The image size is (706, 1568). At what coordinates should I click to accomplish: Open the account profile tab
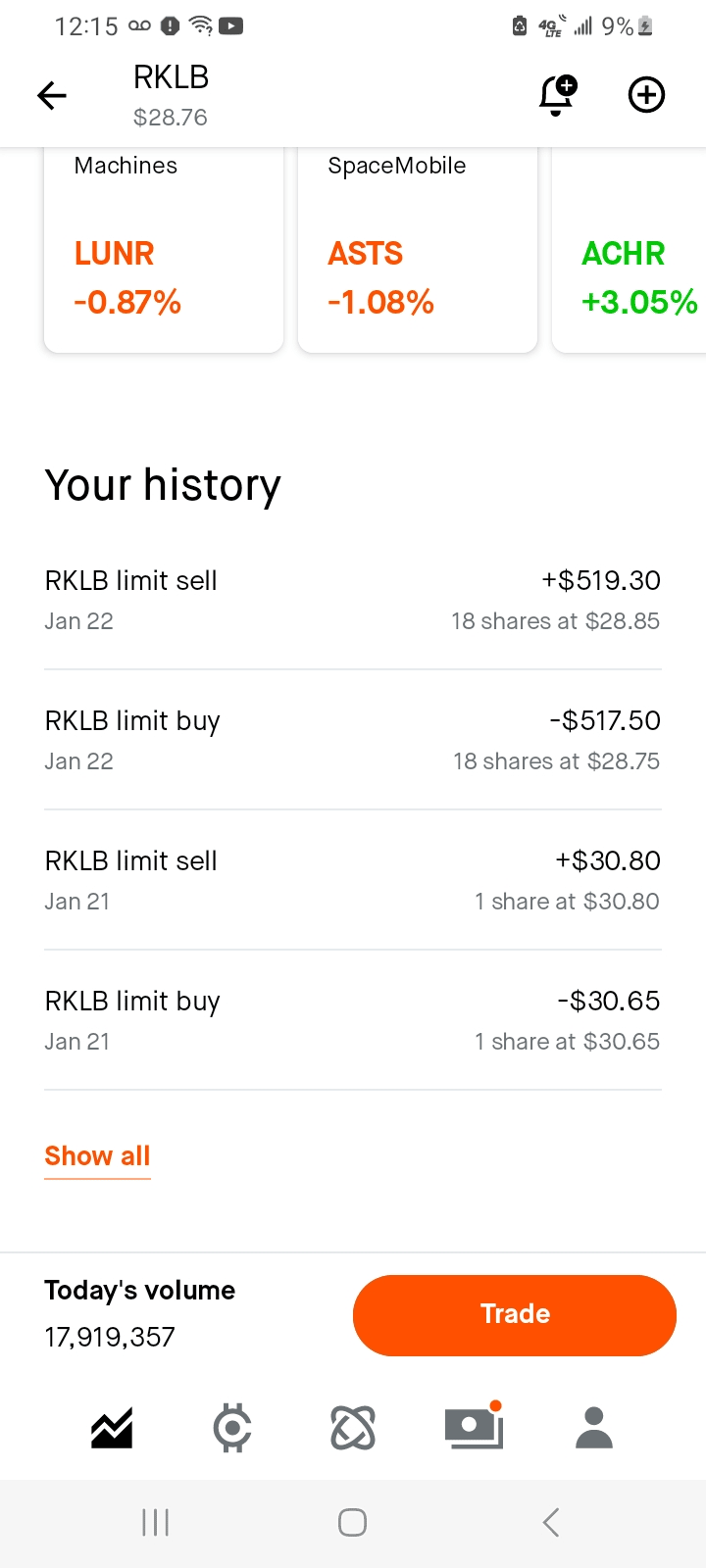593,1428
